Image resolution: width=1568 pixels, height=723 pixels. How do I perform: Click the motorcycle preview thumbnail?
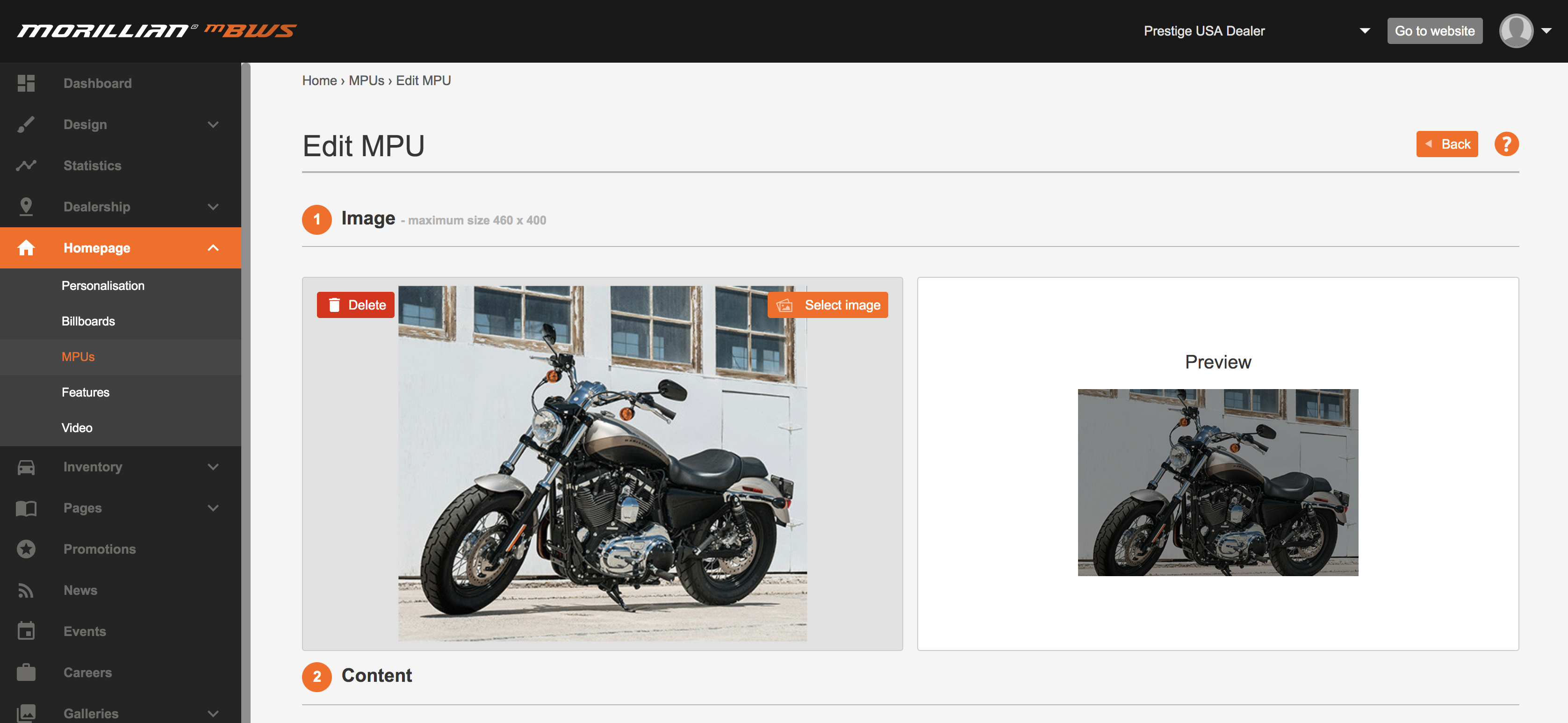pyautogui.click(x=1217, y=483)
